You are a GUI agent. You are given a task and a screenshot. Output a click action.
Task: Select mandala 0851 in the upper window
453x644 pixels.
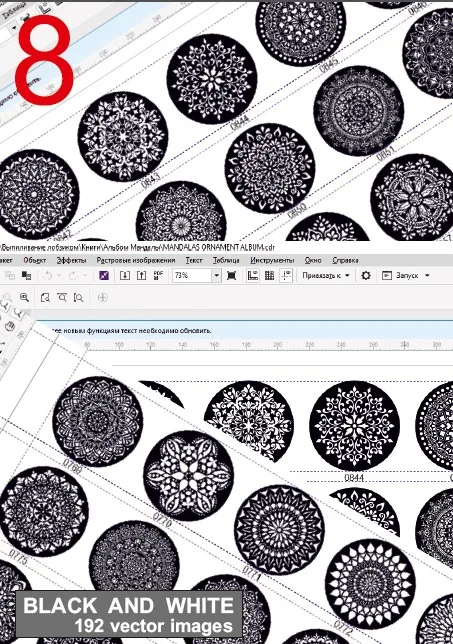[359, 111]
